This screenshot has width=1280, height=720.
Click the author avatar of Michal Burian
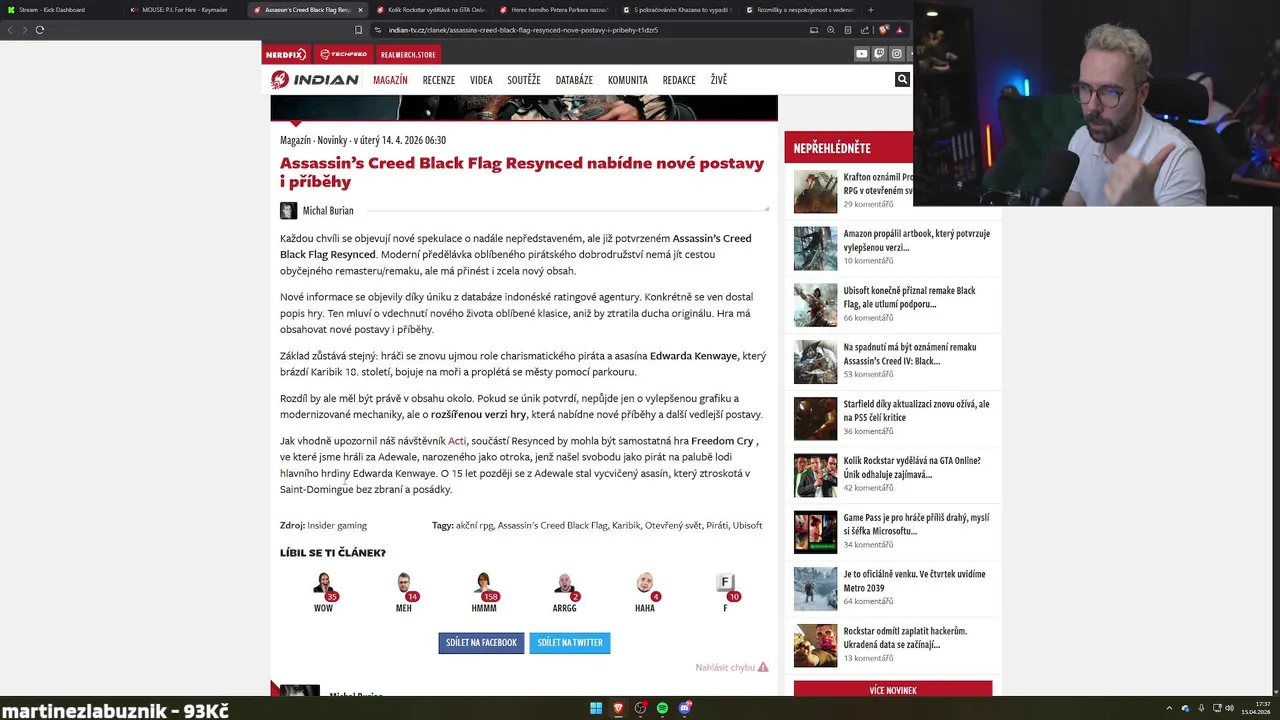pyautogui.click(x=288, y=210)
